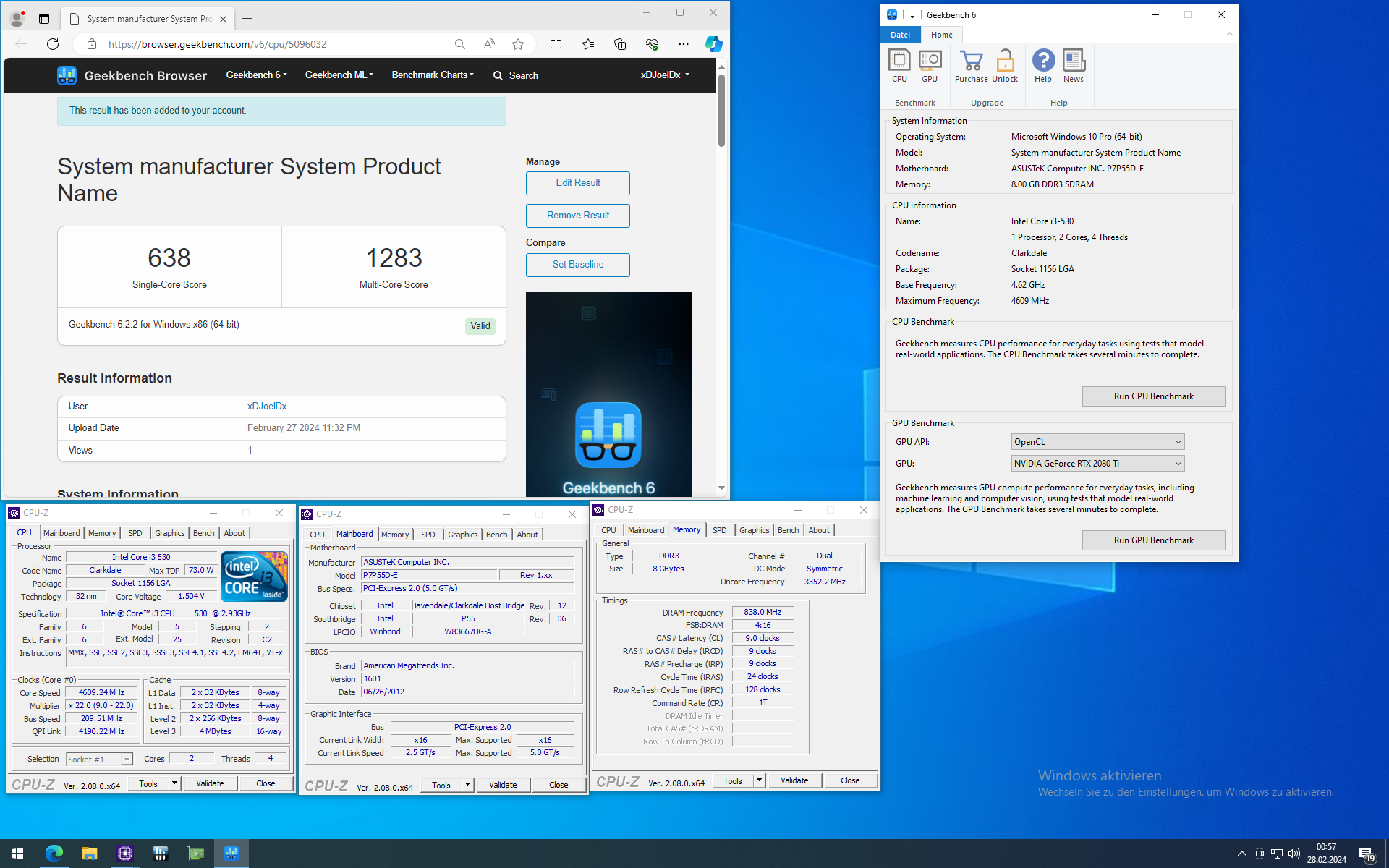The image size is (1389, 868).
Task: Click the browser back arrow
Action: [21, 44]
